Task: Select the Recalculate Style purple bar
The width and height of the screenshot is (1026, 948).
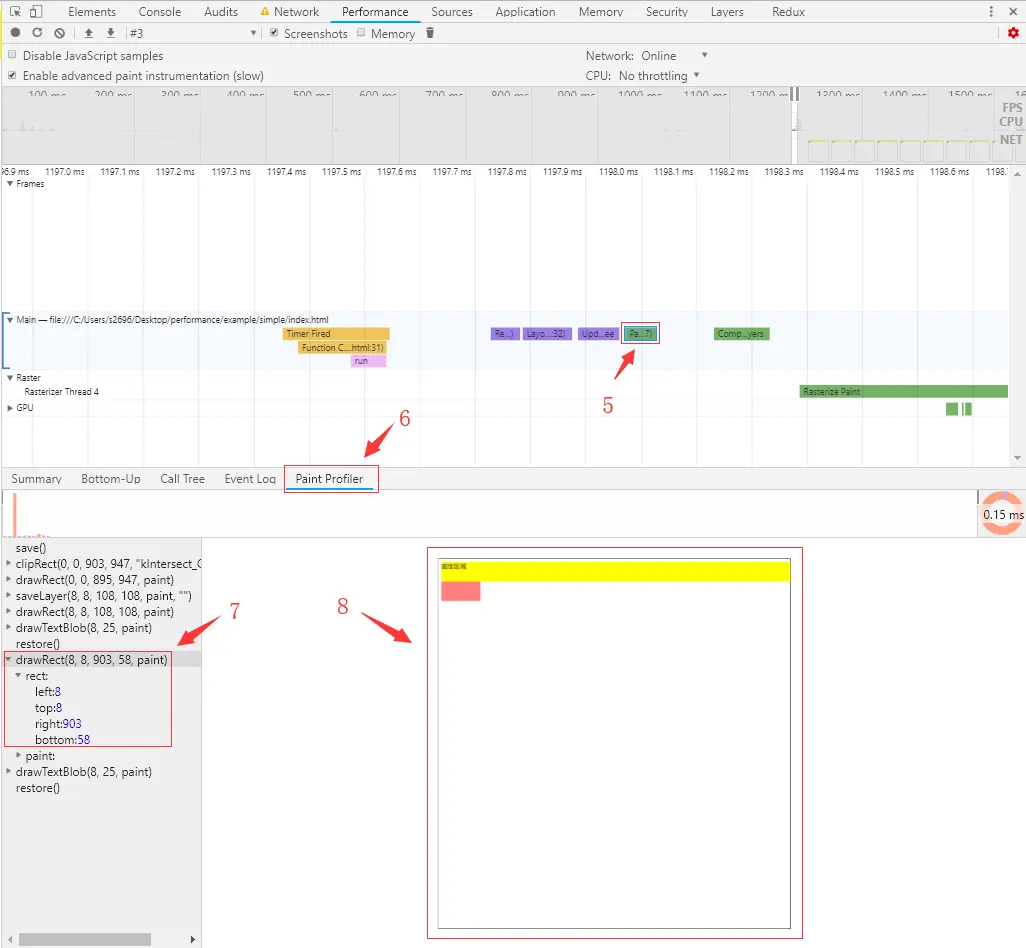Action: 504,334
